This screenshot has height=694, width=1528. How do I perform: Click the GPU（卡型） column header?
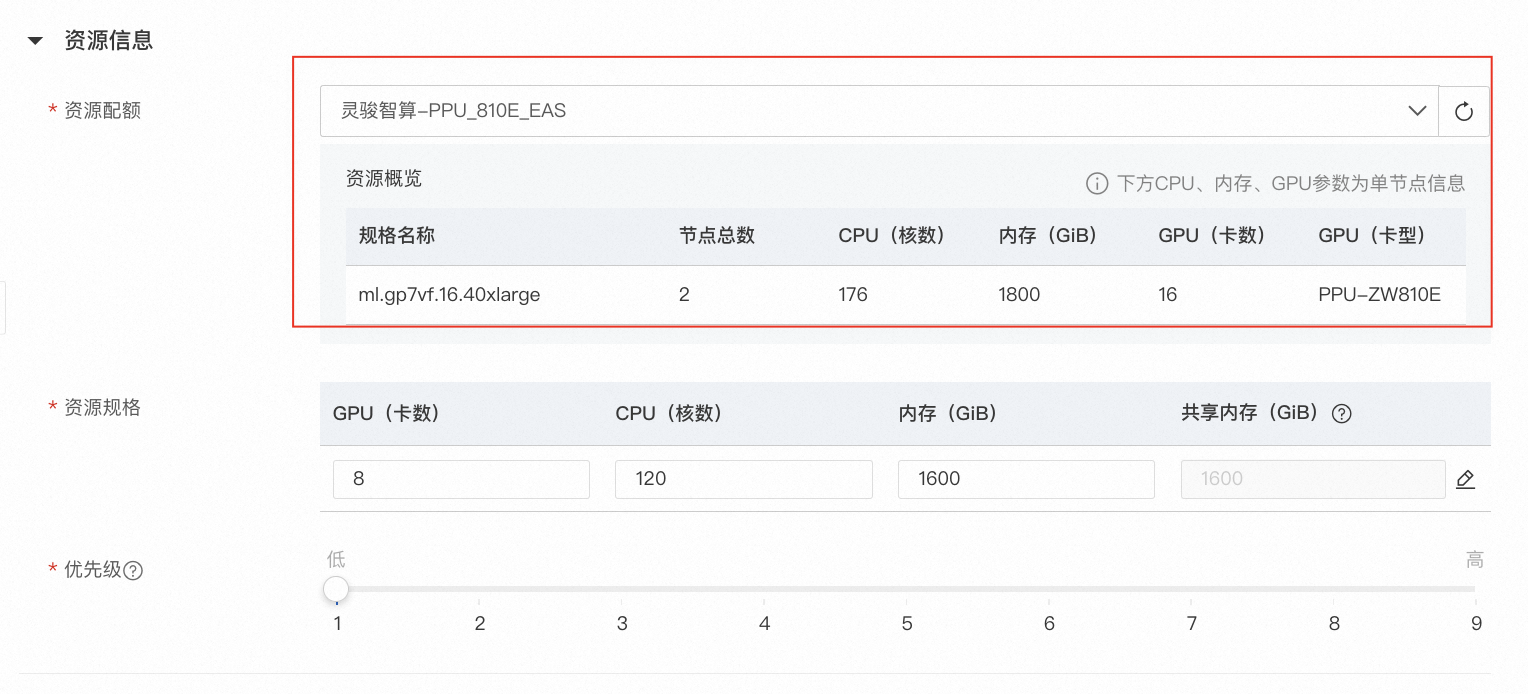pyautogui.click(x=1372, y=236)
